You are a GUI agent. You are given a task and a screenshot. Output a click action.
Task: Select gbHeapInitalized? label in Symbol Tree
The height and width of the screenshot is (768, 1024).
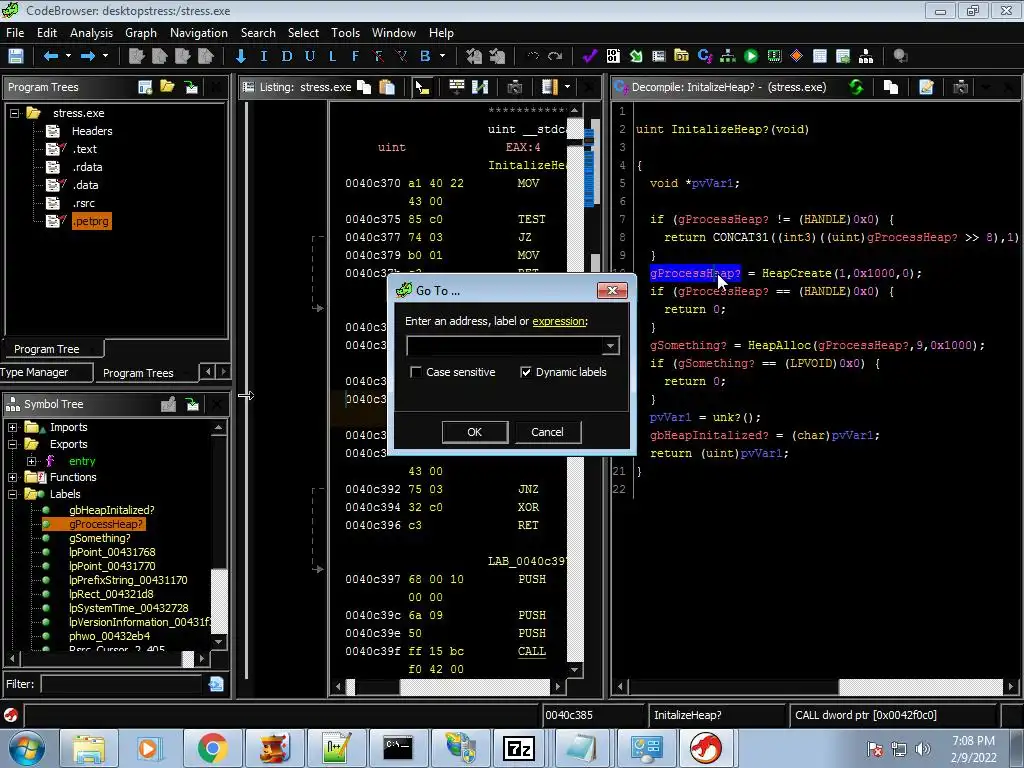point(112,510)
